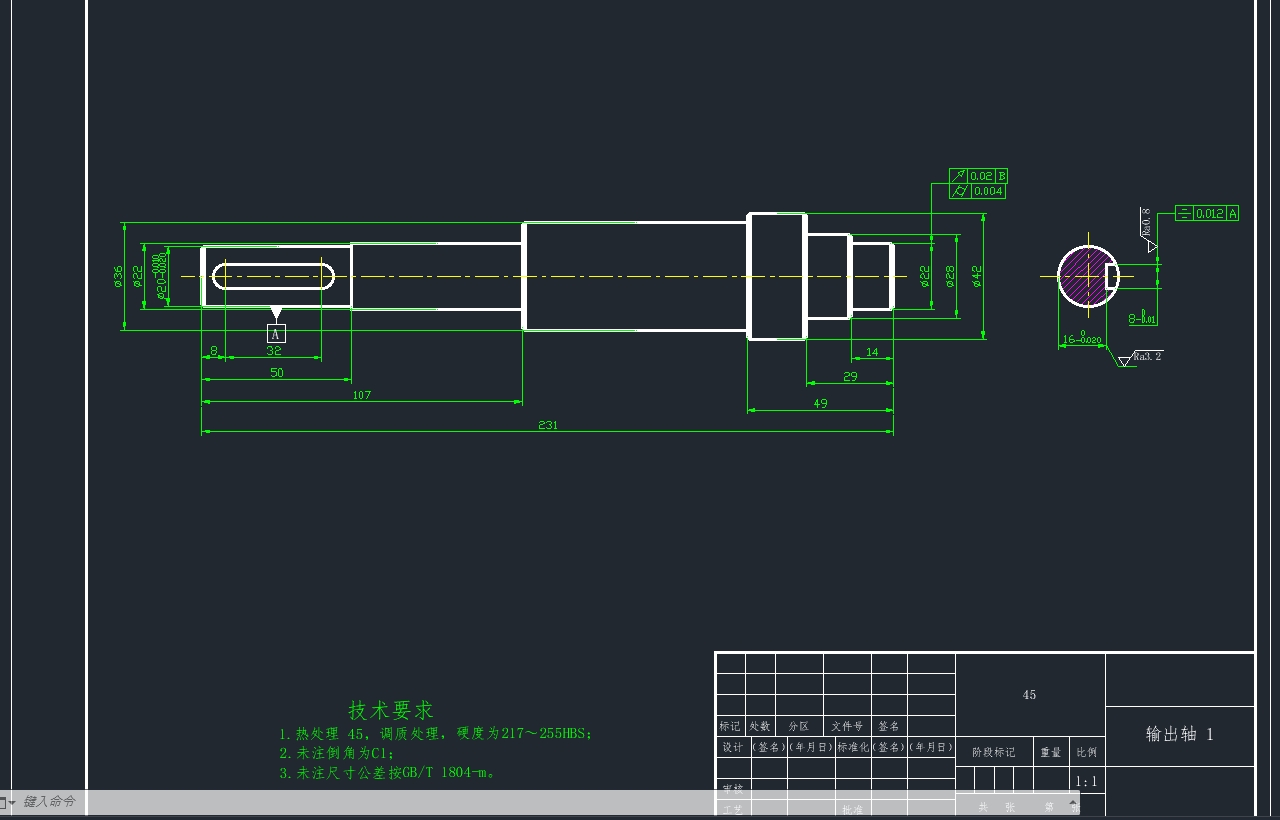Select the ø28 diameter dimension
1280x820 pixels.
tap(950, 276)
